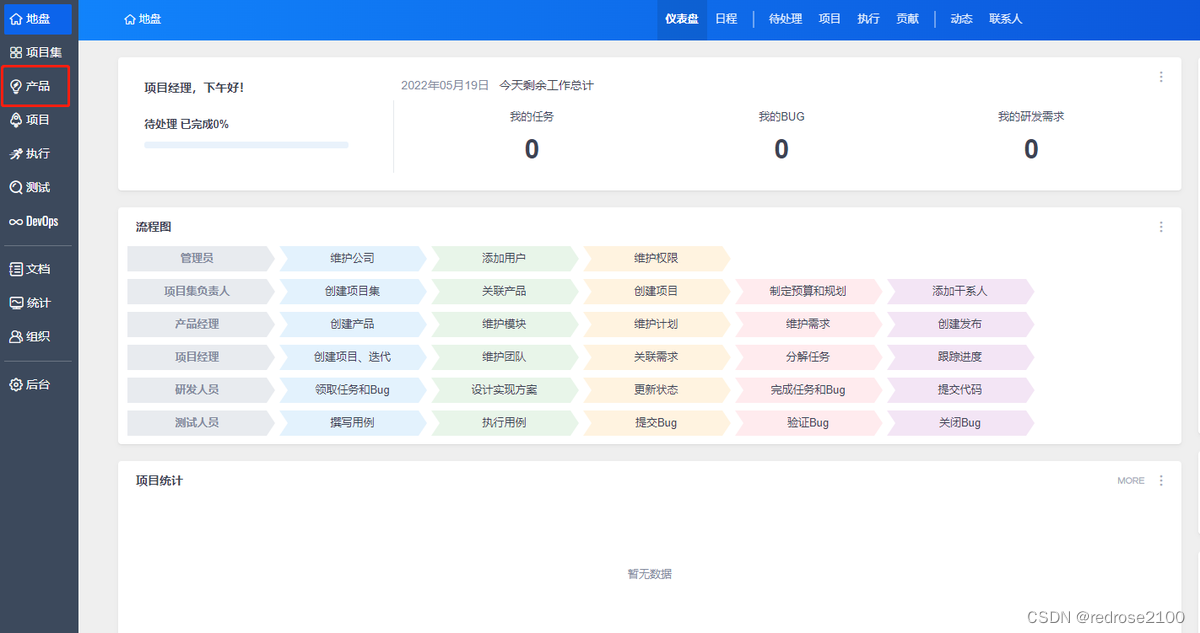Open the 贡献 tab
1200x633 pixels.
click(907, 19)
